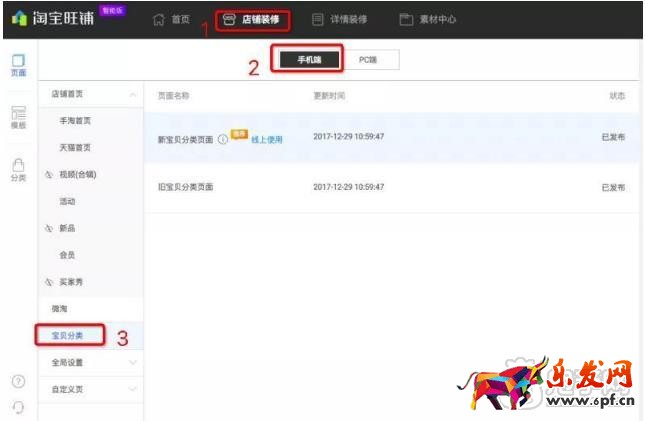Screen dimensions: 645x421
Task: Toggle hidden-eye icon beside 新品
Action: (x=49, y=228)
